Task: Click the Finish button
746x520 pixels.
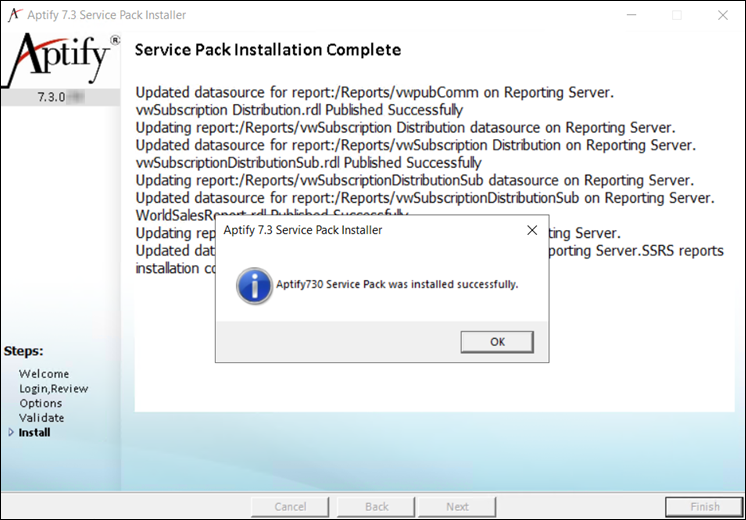Action: (704, 507)
